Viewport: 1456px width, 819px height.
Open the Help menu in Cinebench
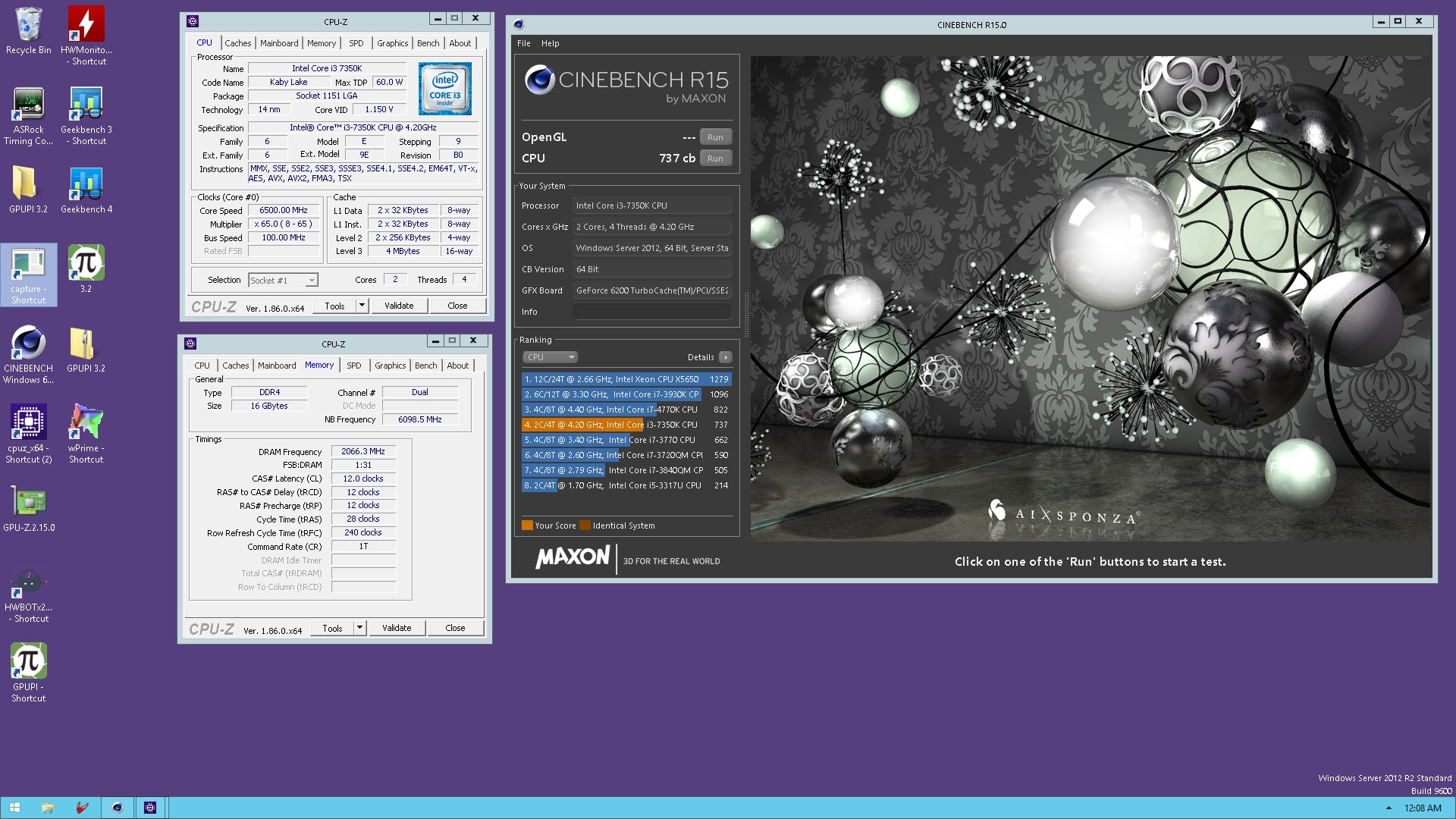click(x=551, y=43)
